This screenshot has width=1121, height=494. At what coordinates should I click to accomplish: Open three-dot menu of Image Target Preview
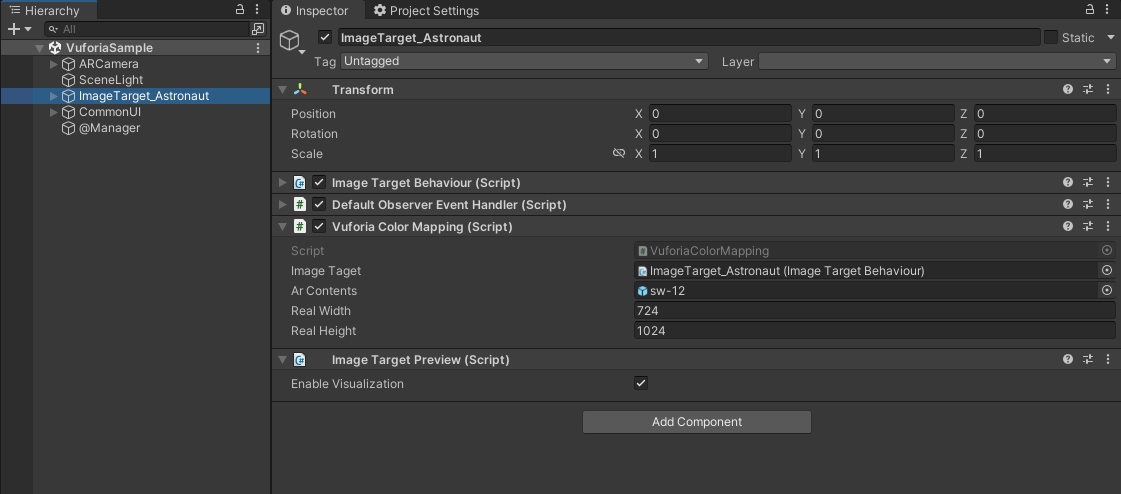click(1107, 360)
